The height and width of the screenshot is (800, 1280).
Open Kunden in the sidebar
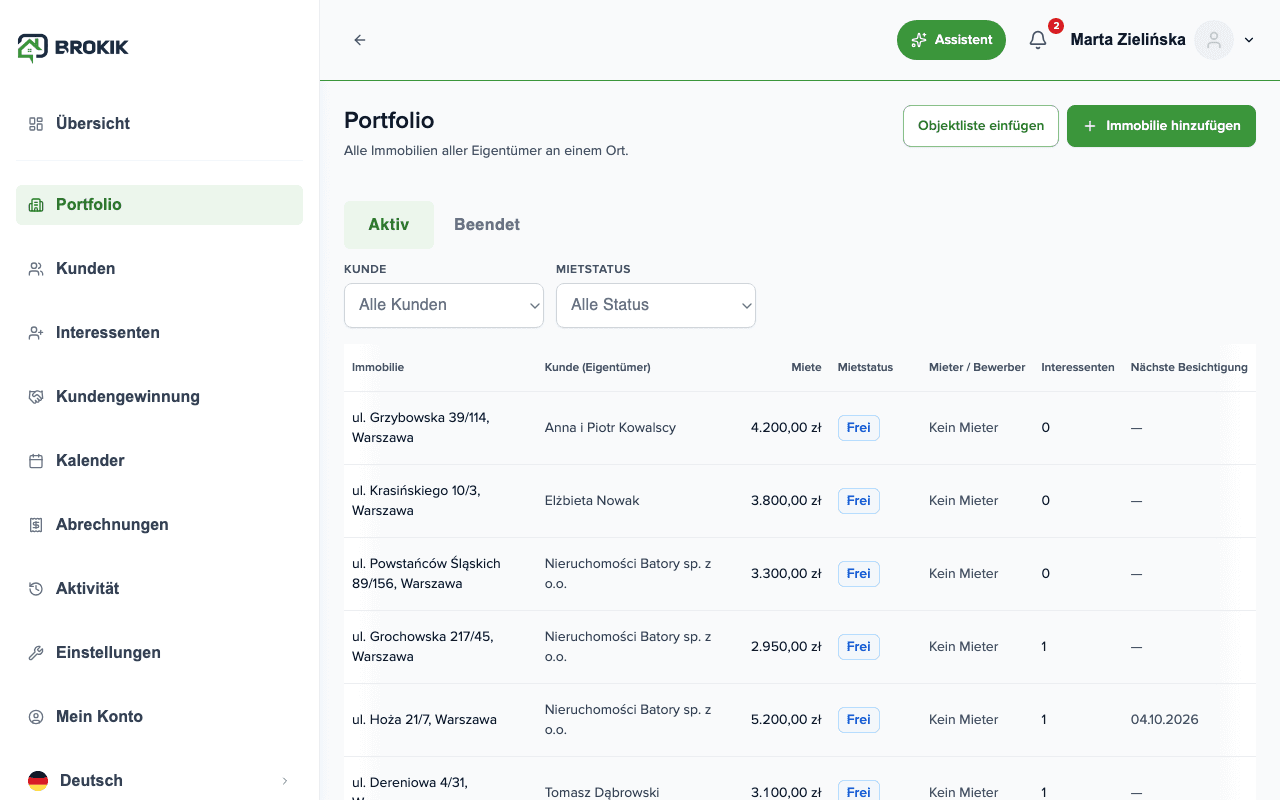coord(160,269)
